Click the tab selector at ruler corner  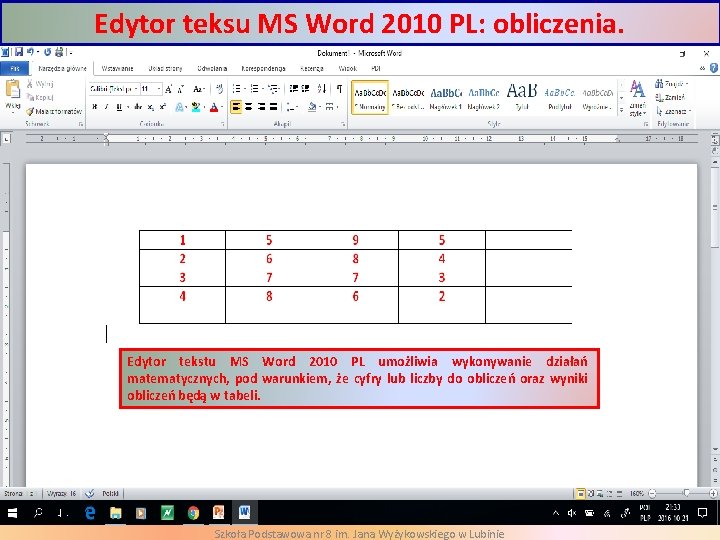6,139
